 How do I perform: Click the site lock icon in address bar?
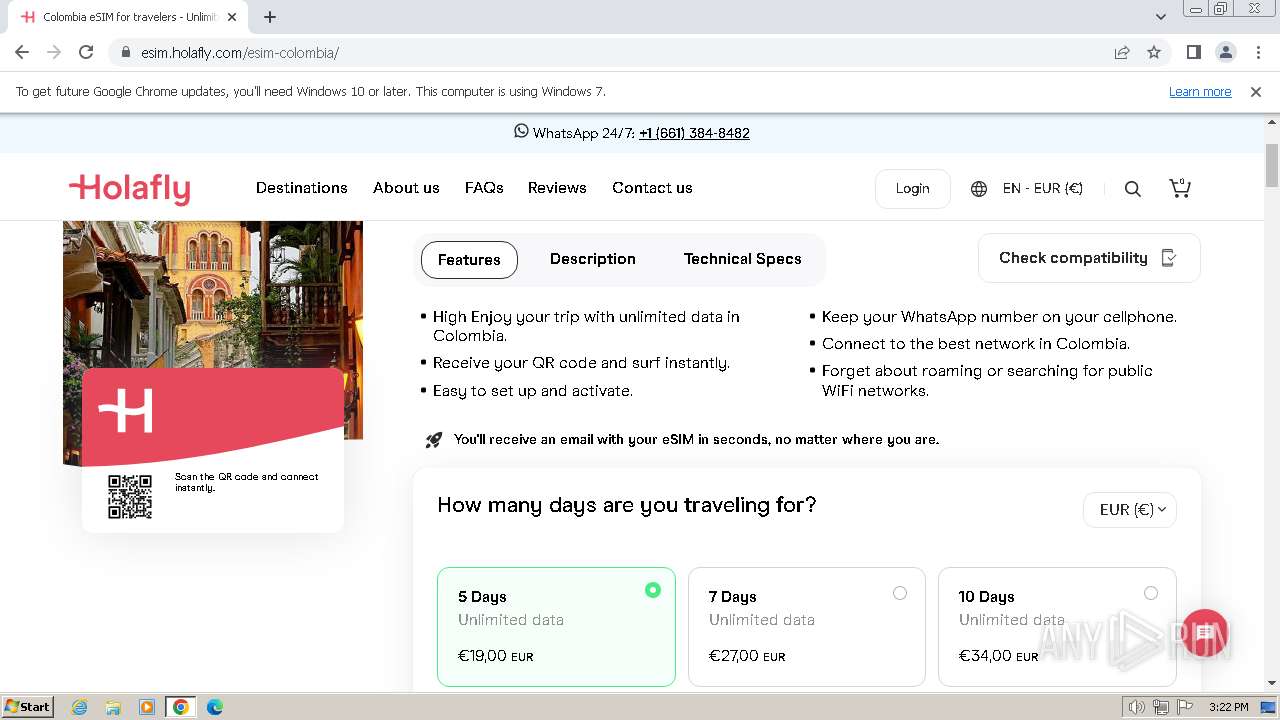point(125,52)
